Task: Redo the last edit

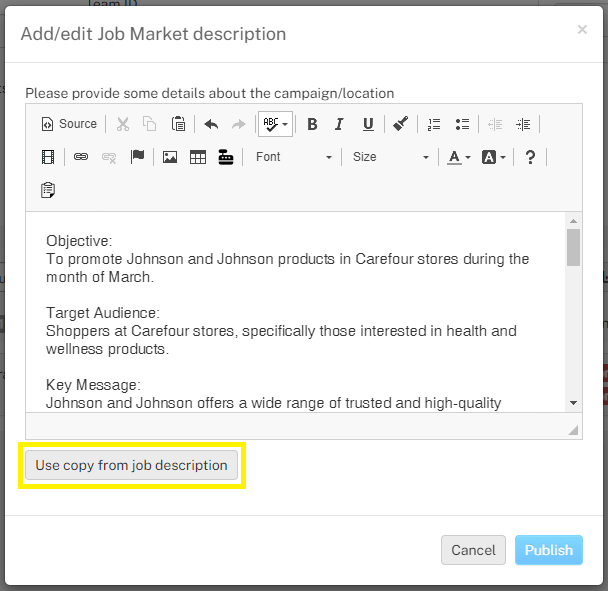Action: click(238, 124)
